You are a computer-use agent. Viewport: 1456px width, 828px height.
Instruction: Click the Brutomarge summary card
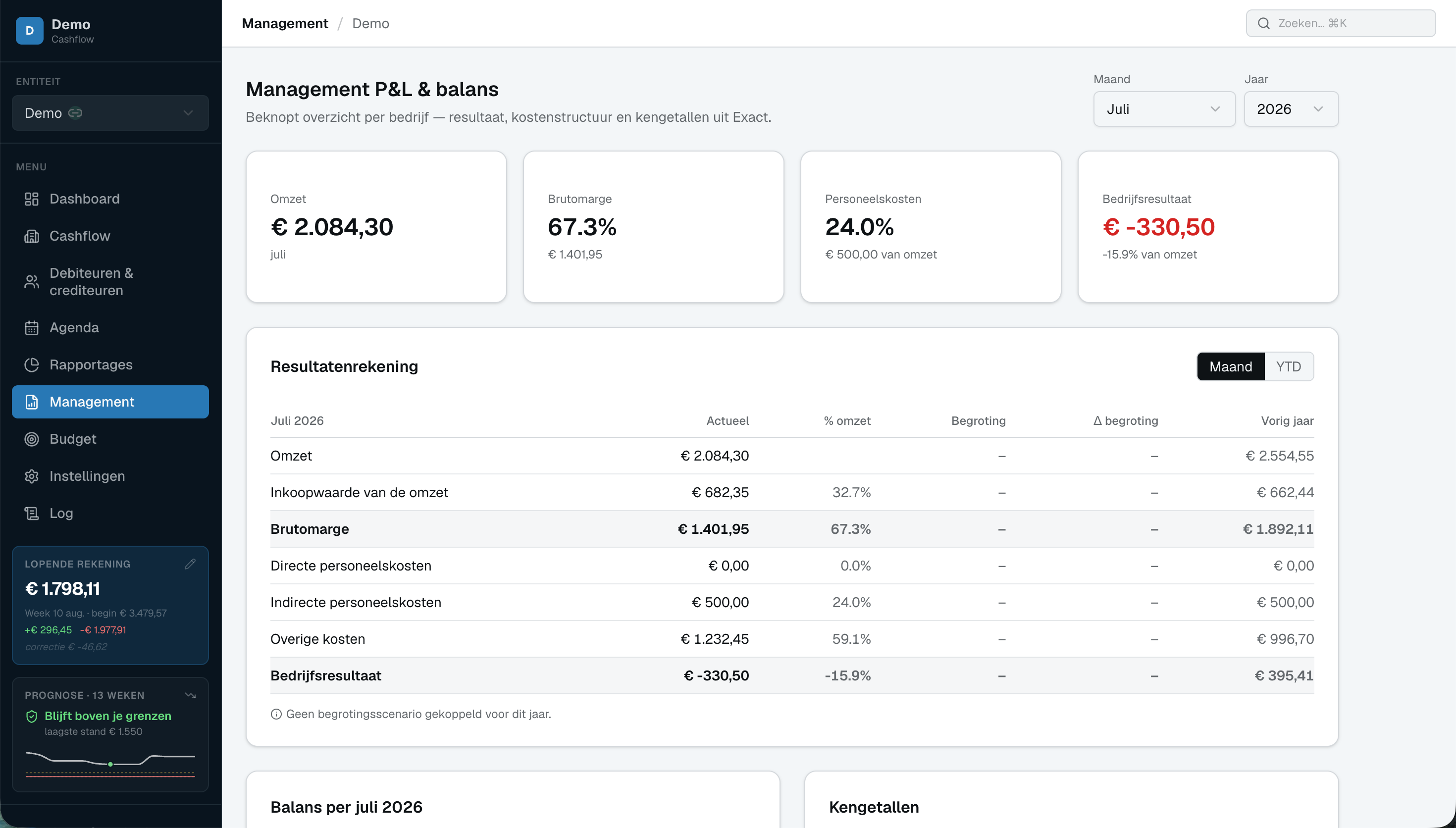click(x=653, y=226)
